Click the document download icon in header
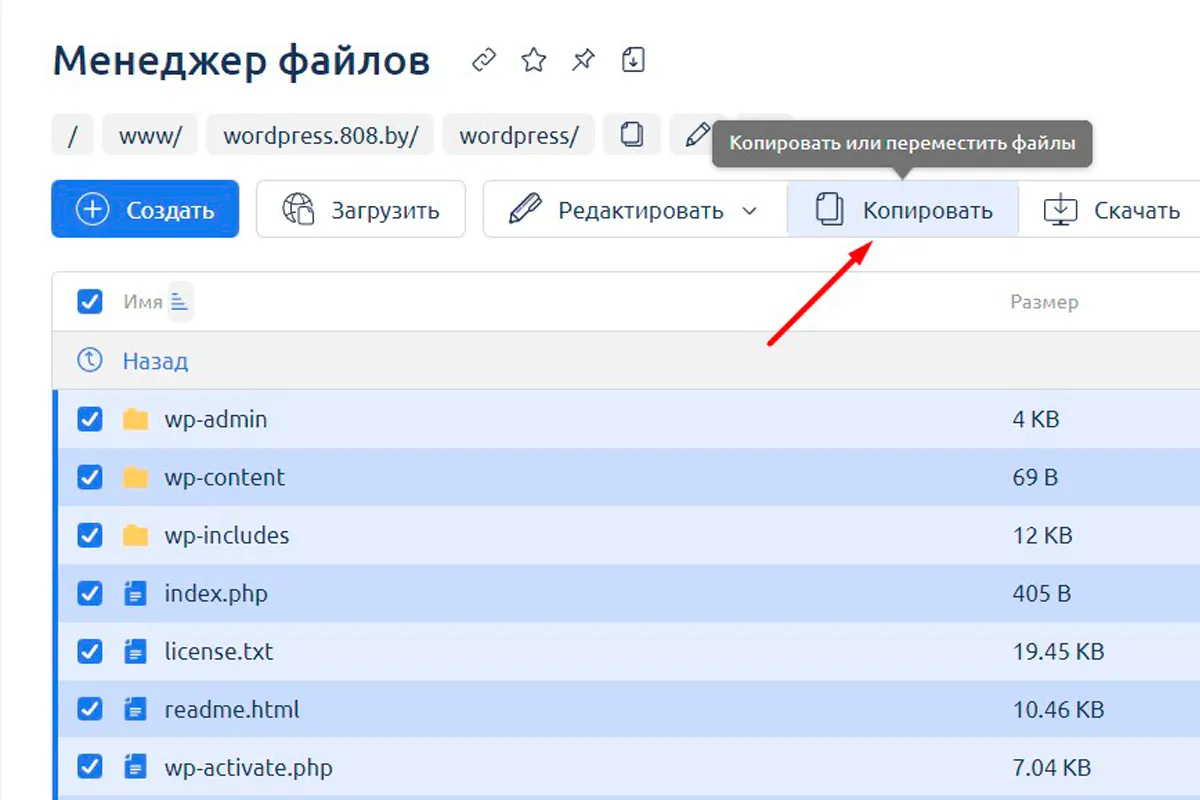The height and width of the screenshot is (800, 1200). (x=633, y=60)
